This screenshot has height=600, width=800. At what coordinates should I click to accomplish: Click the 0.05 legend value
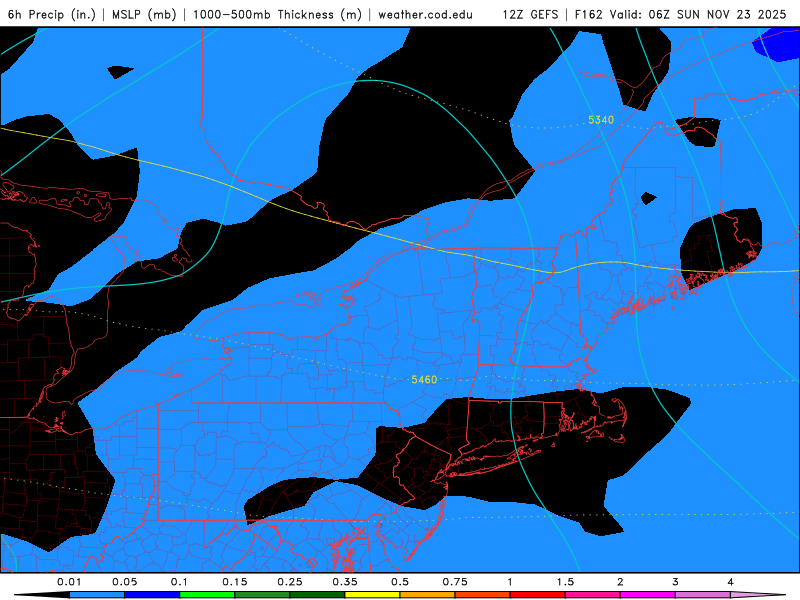point(124,582)
